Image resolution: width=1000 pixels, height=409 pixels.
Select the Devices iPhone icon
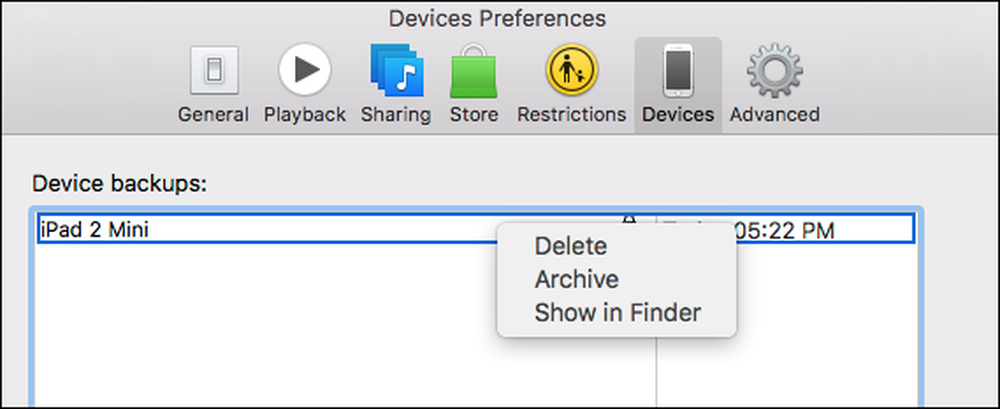point(678,70)
